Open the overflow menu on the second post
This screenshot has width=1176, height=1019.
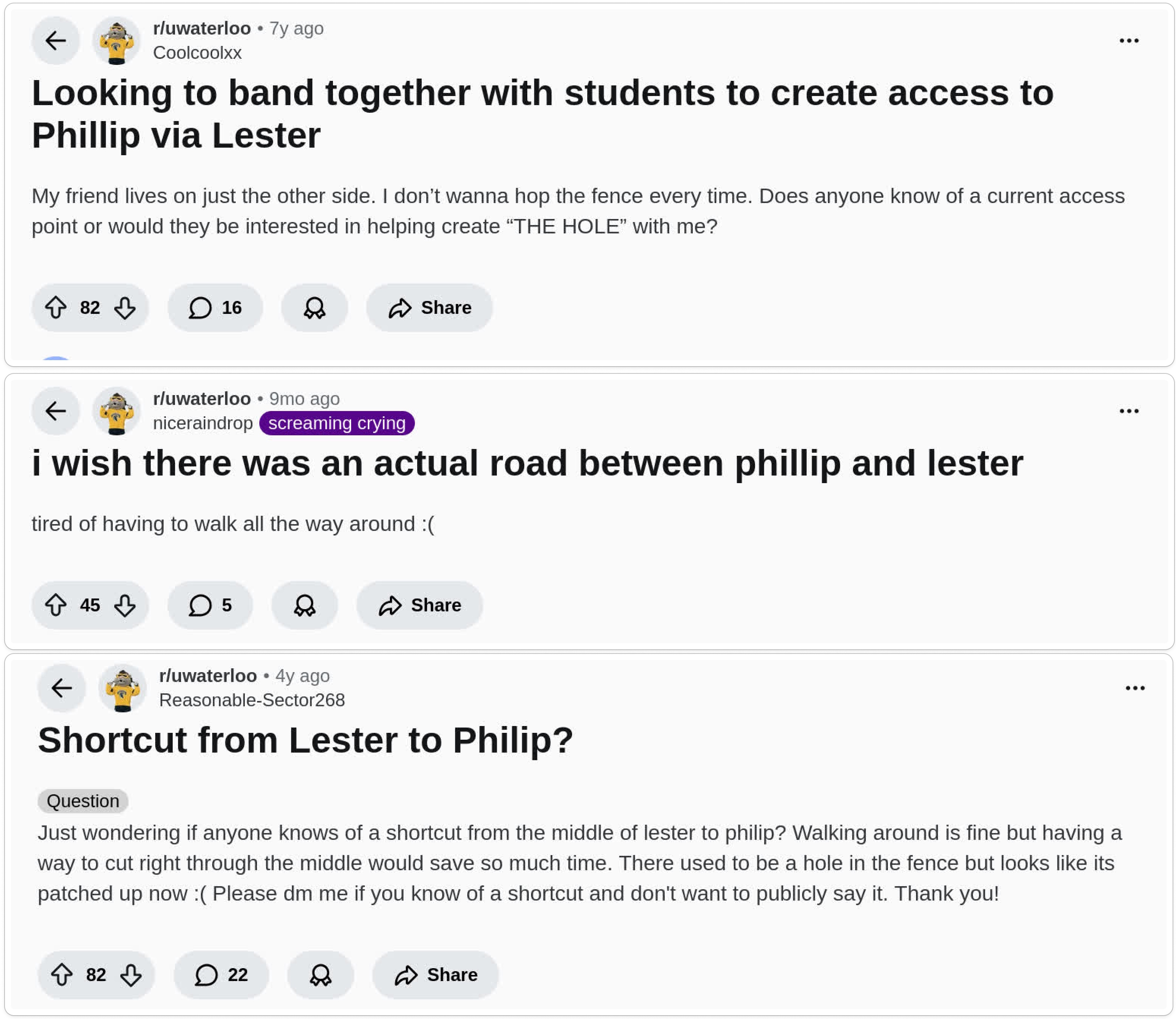click(1129, 411)
